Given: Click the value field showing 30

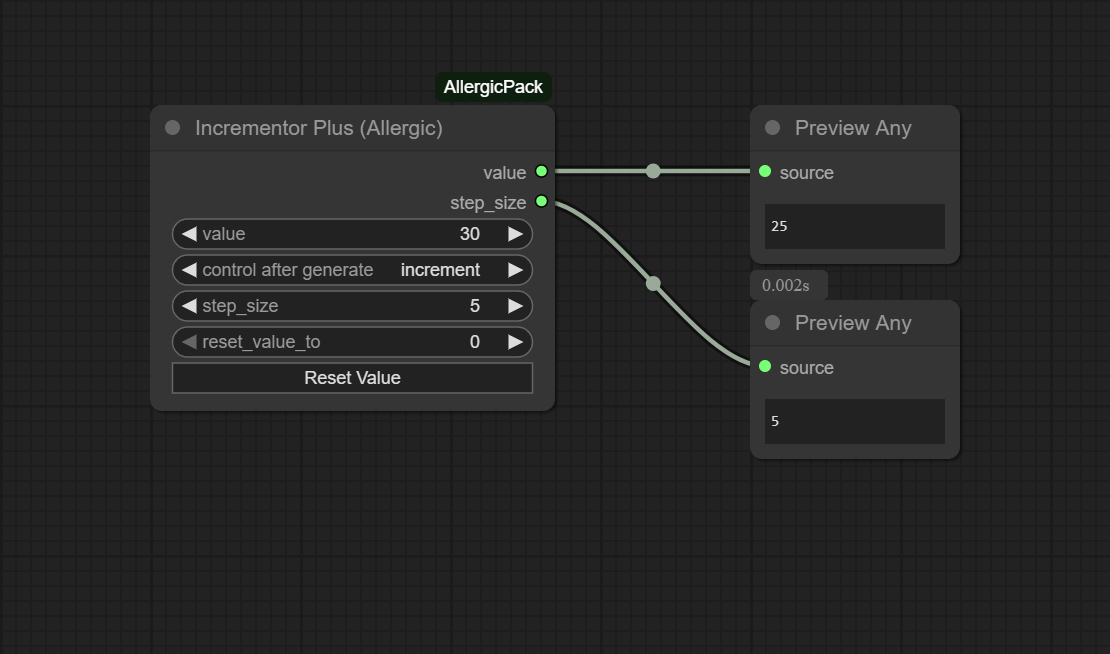Looking at the screenshot, I should pyautogui.click(x=353, y=234).
